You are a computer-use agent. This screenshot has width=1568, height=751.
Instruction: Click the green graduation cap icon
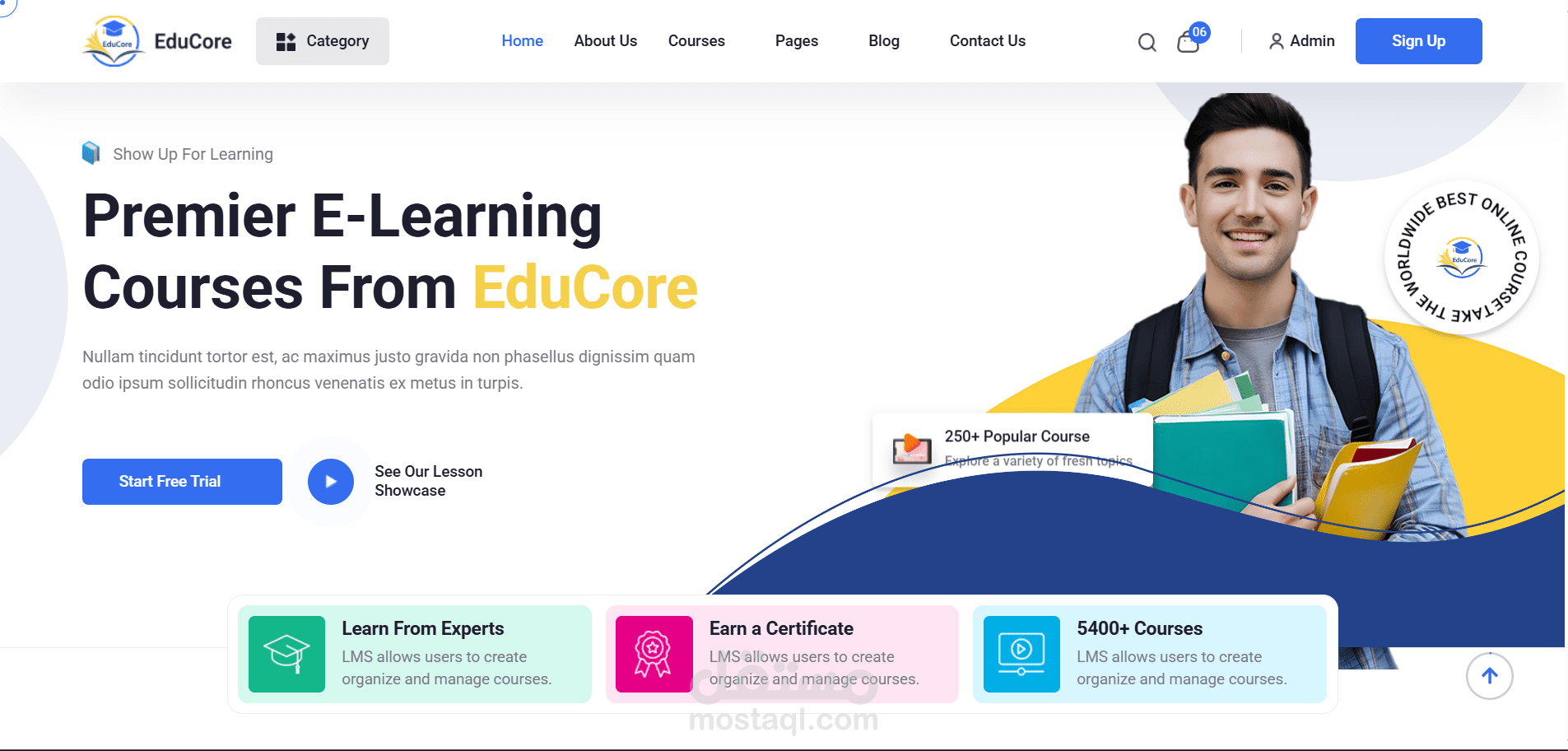(286, 654)
